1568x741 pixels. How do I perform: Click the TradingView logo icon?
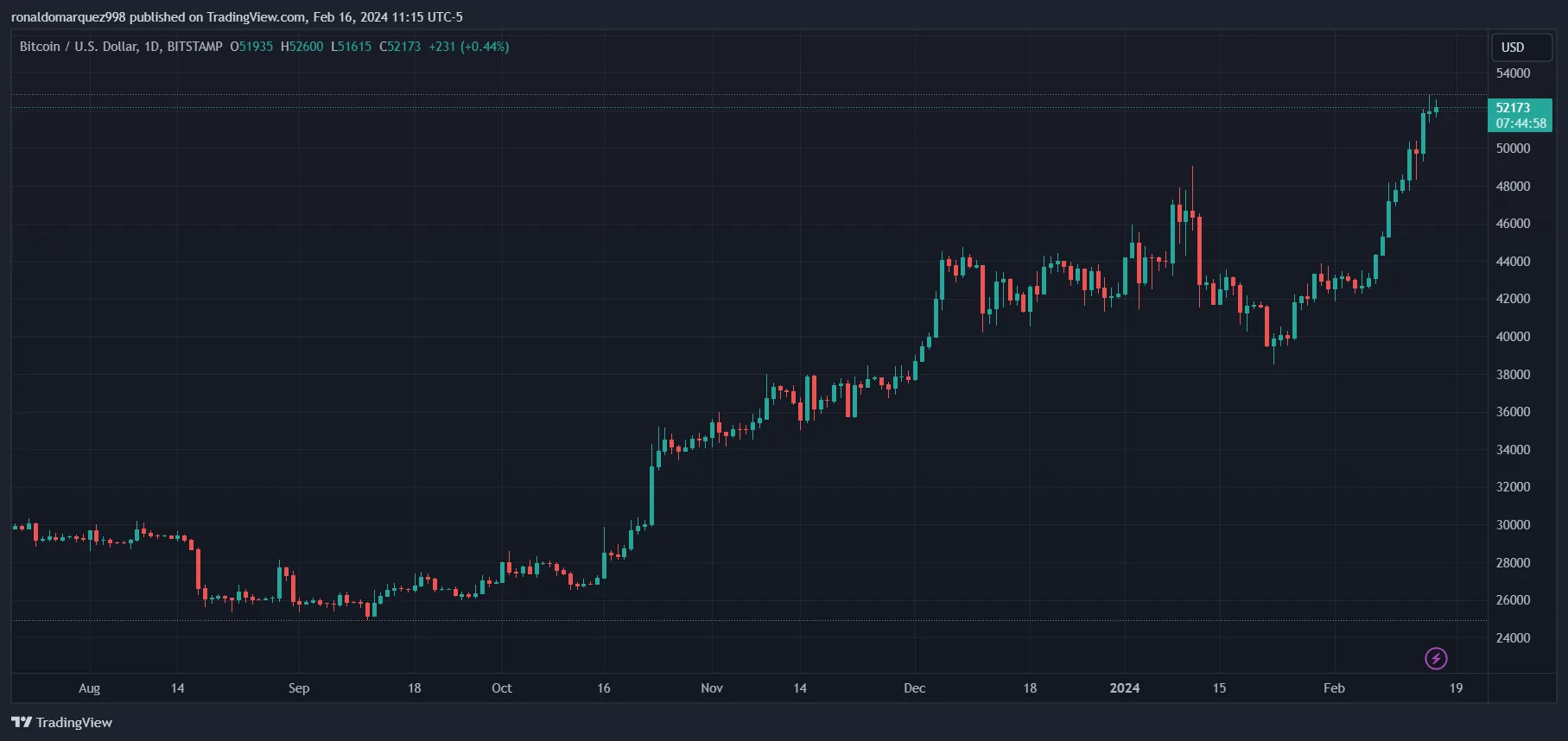click(22, 722)
